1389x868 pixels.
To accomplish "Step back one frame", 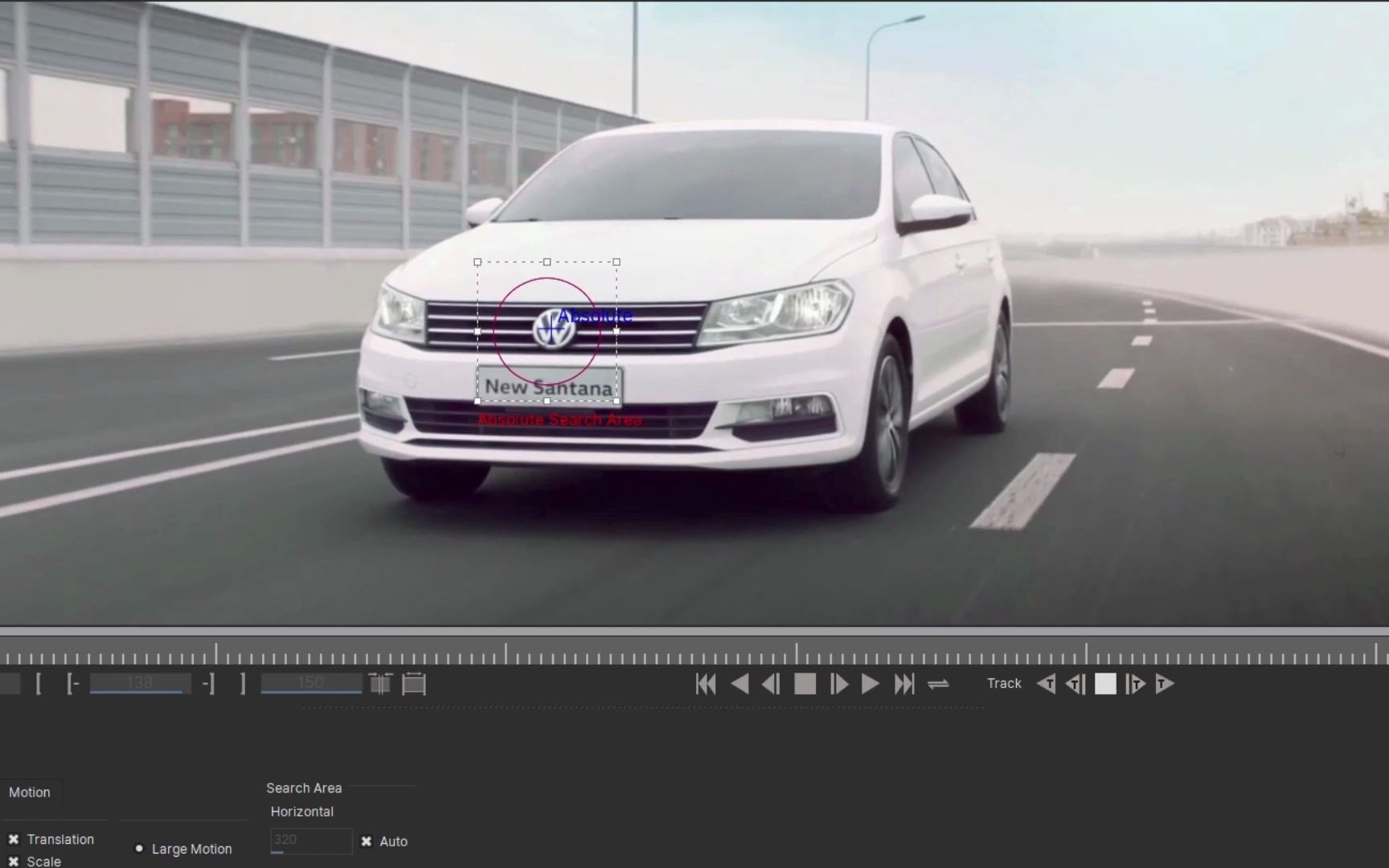I will click(771, 684).
